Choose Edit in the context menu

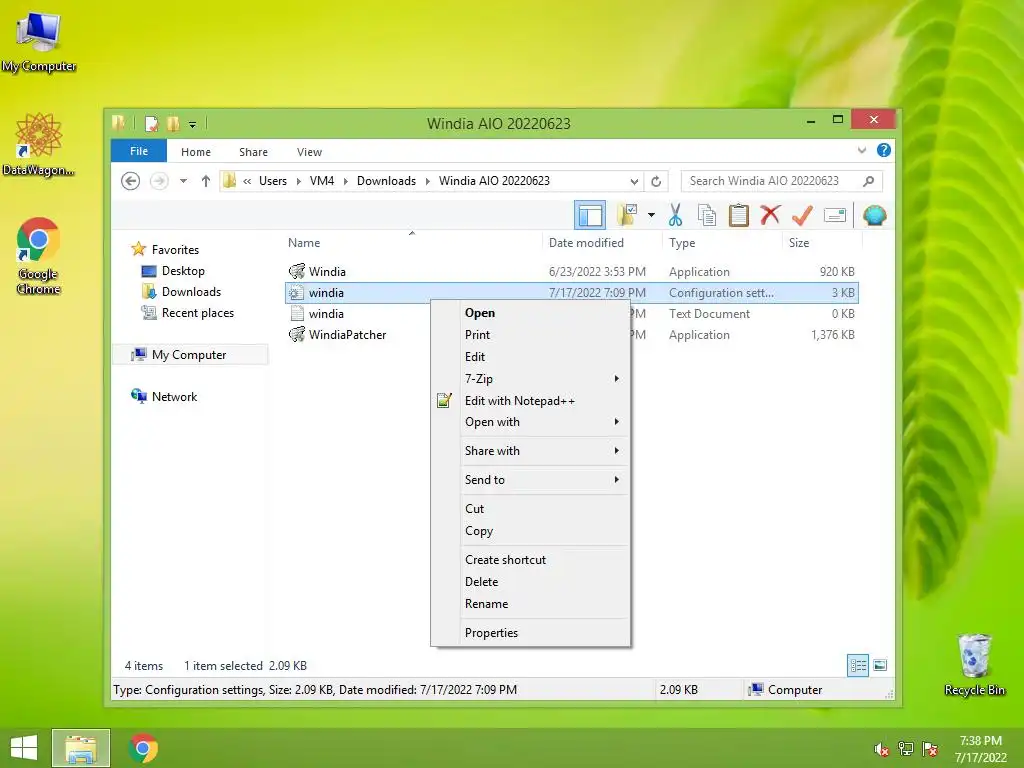point(530,357)
